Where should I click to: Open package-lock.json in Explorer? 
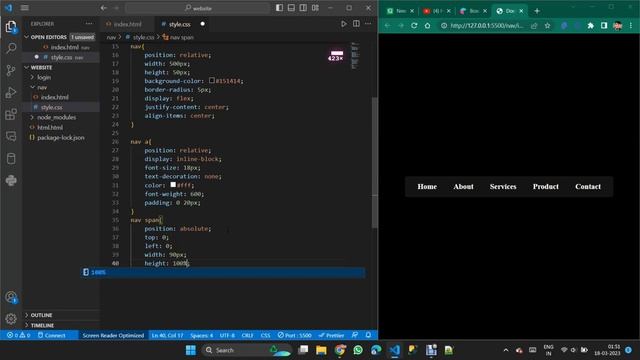point(61,138)
